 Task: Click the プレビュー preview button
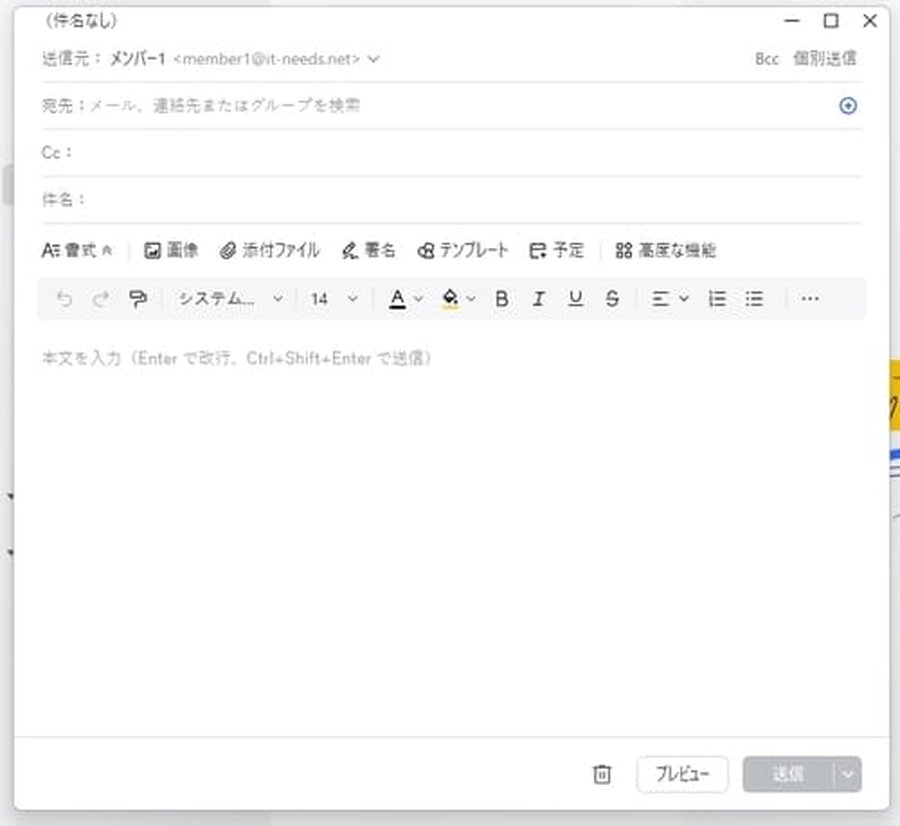tap(682, 774)
